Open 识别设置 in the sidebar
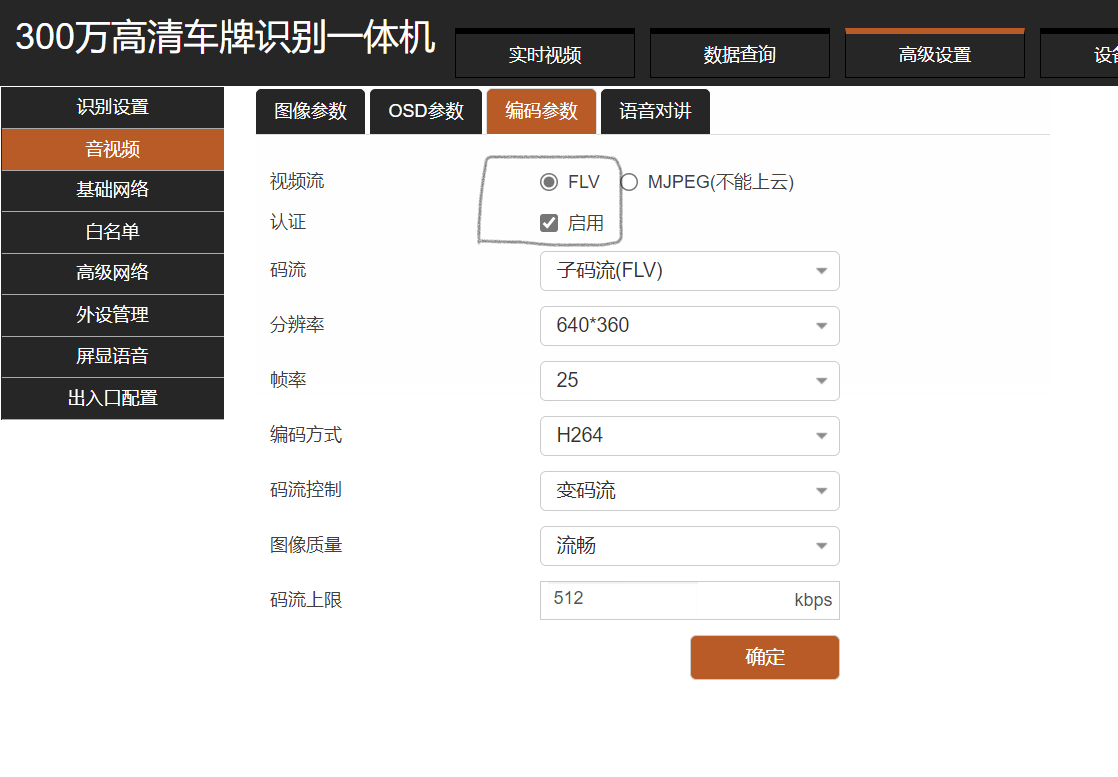The height and width of the screenshot is (777, 1118). click(113, 107)
